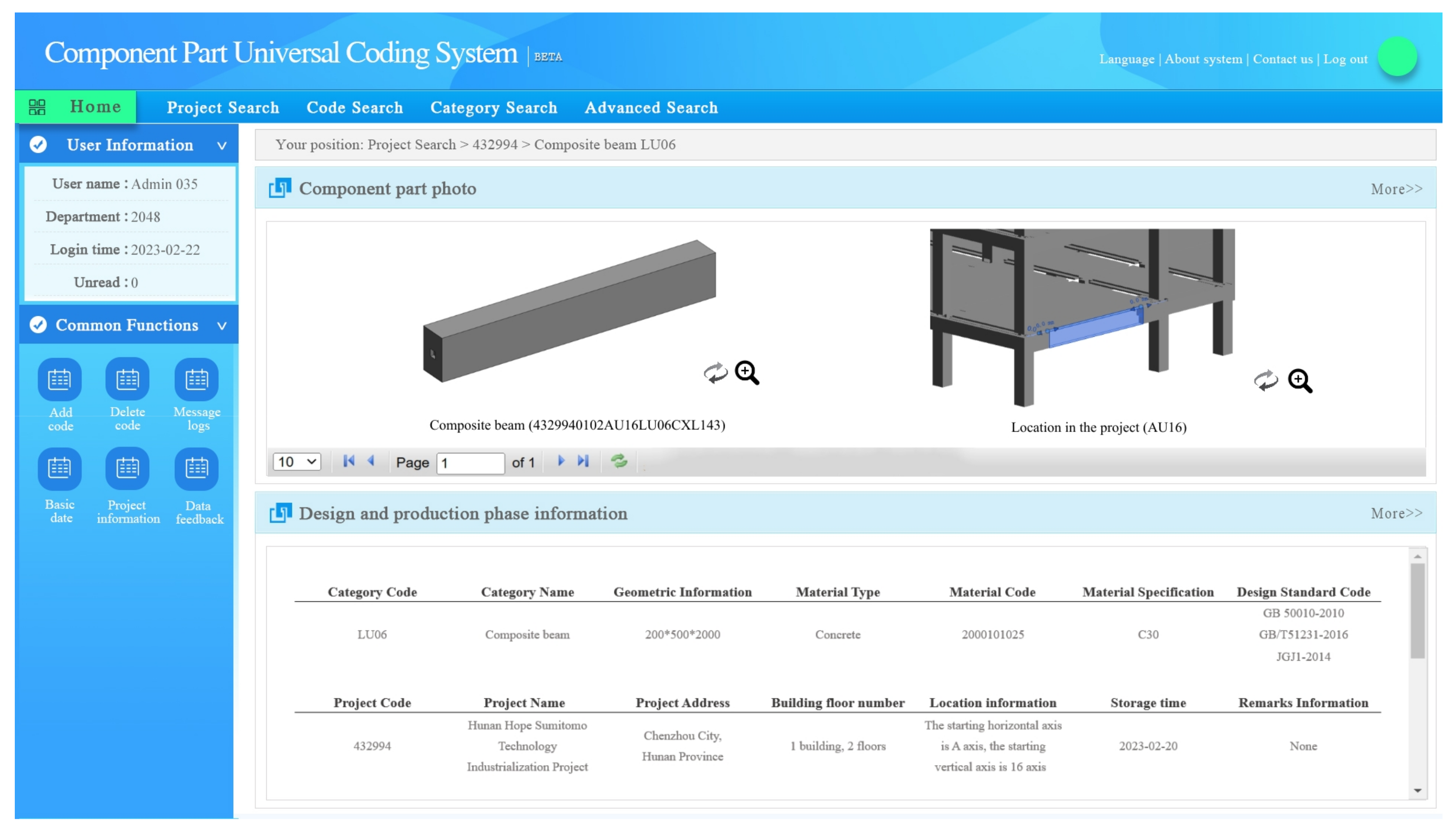Switch to Project Search tab
Viewport: 1456px width, 837px height.
click(x=222, y=107)
